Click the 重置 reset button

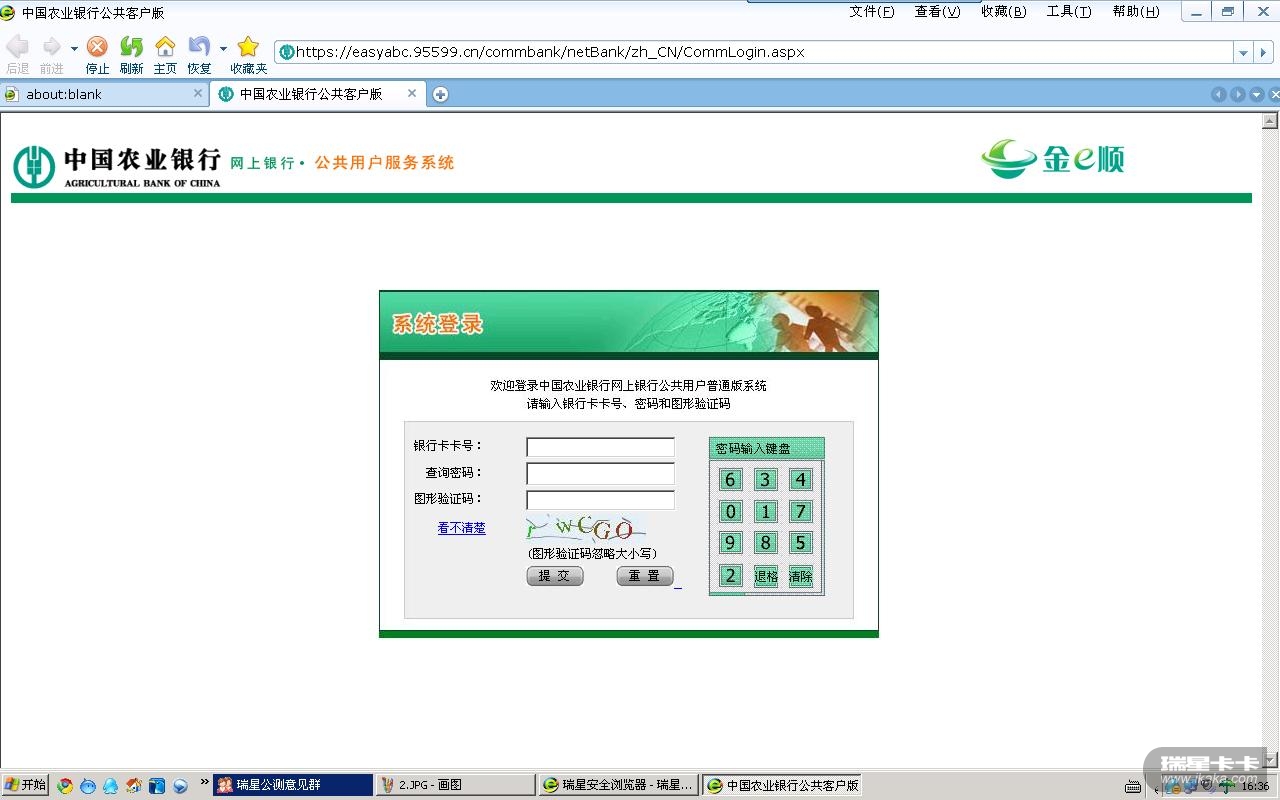pyautogui.click(x=645, y=576)
